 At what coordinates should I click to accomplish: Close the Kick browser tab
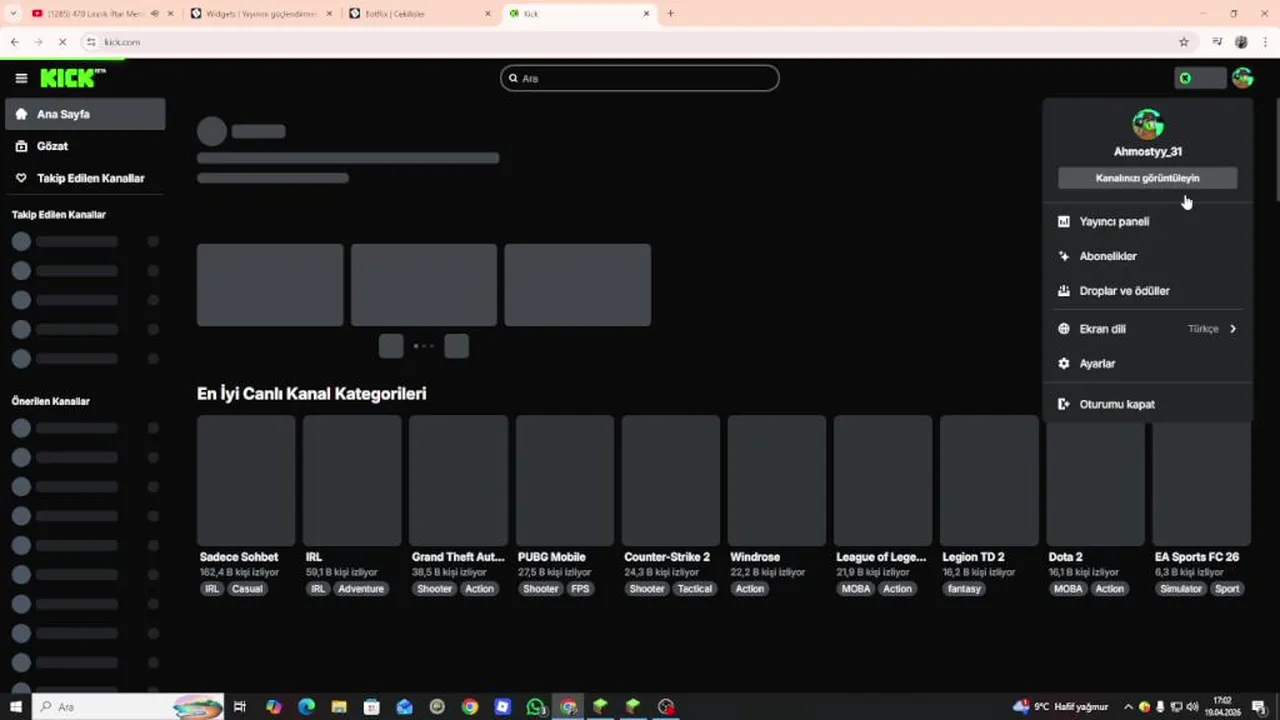[x=646, y=14]
